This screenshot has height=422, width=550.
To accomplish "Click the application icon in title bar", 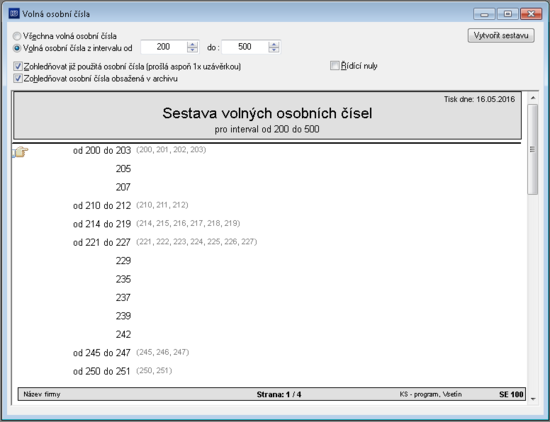I will [14, 14].
